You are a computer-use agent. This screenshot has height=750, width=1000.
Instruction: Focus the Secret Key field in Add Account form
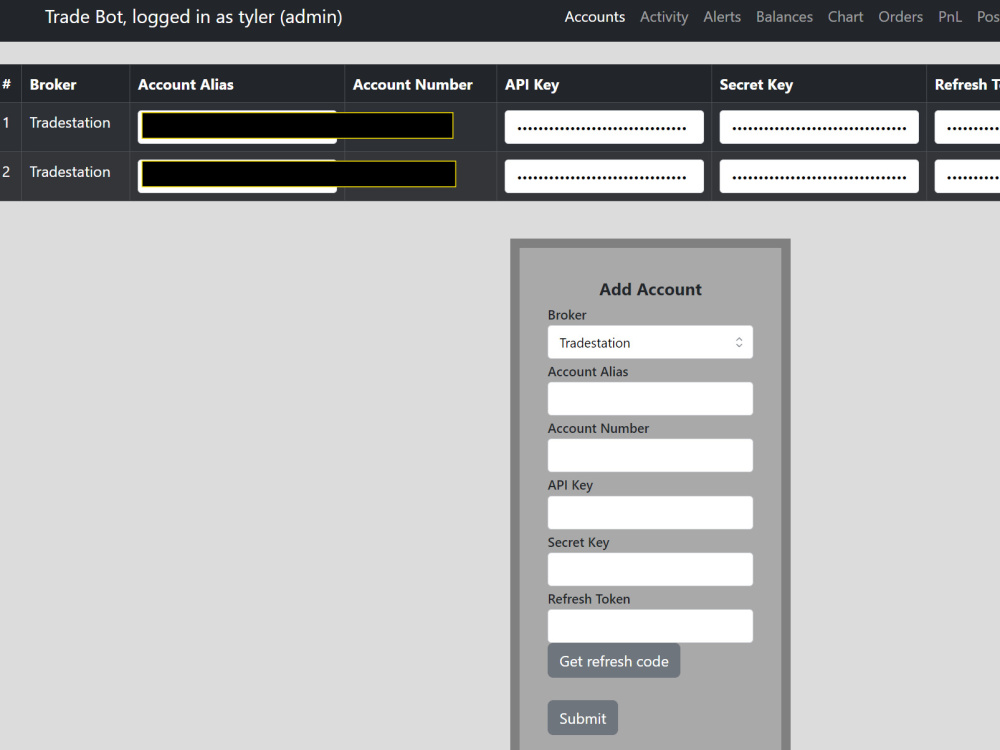(x=650, y=569)
